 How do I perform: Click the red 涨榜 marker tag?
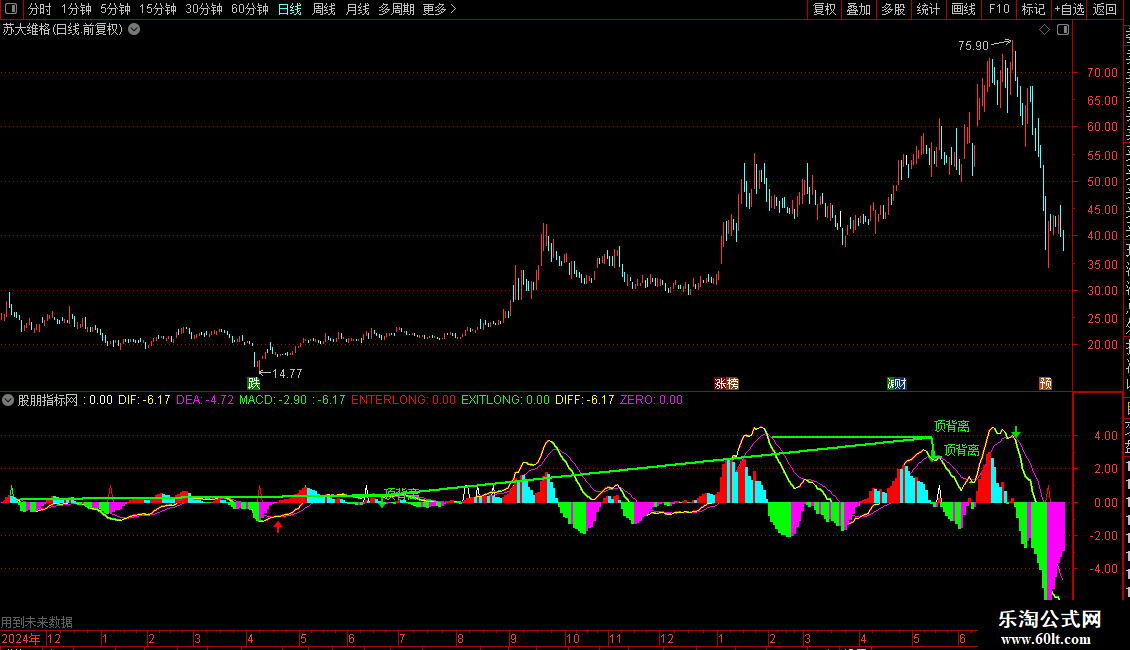point(726,383)
